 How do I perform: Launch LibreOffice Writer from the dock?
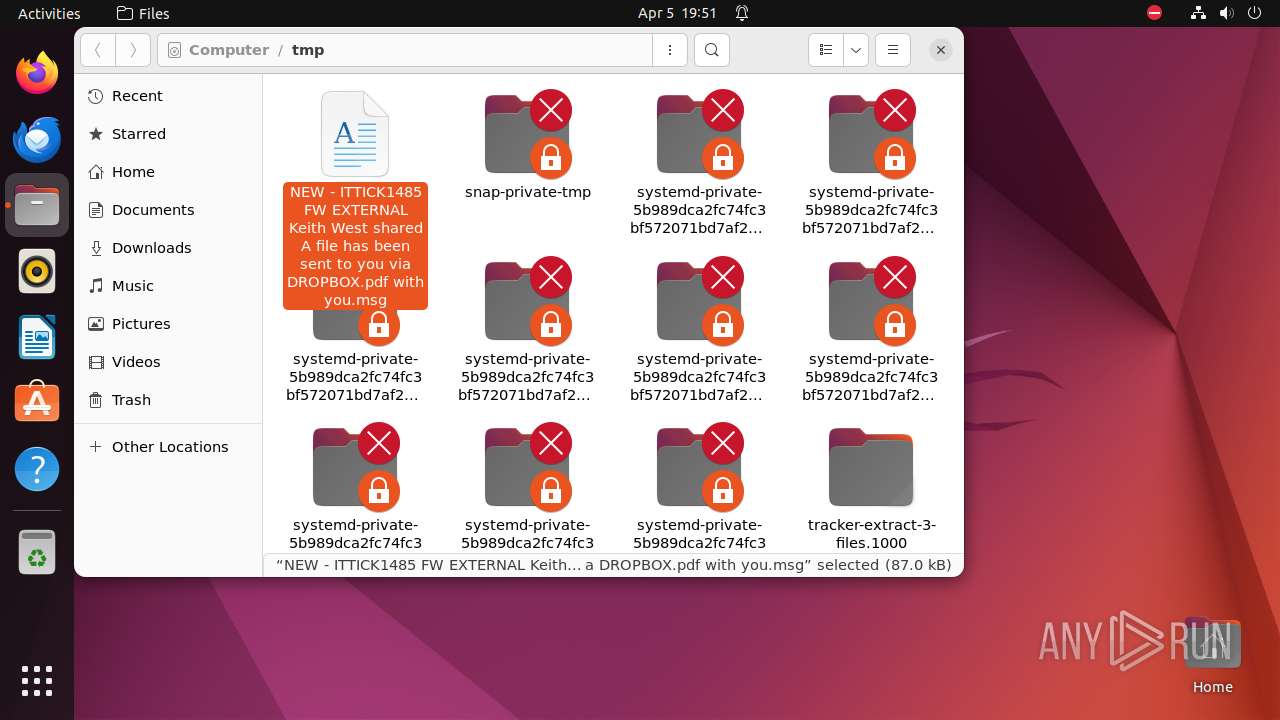[37, 337]
